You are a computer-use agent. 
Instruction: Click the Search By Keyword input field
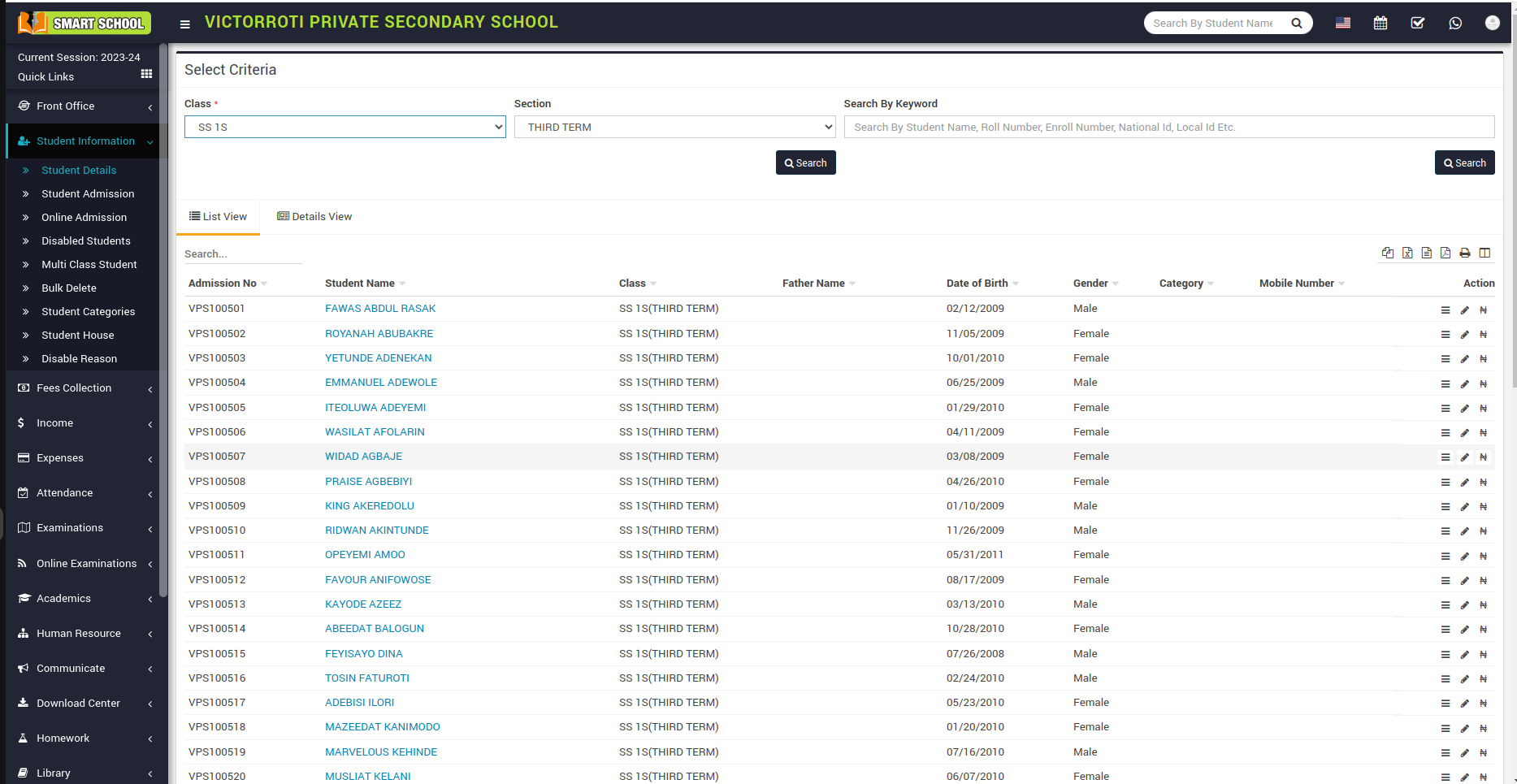1168,127
